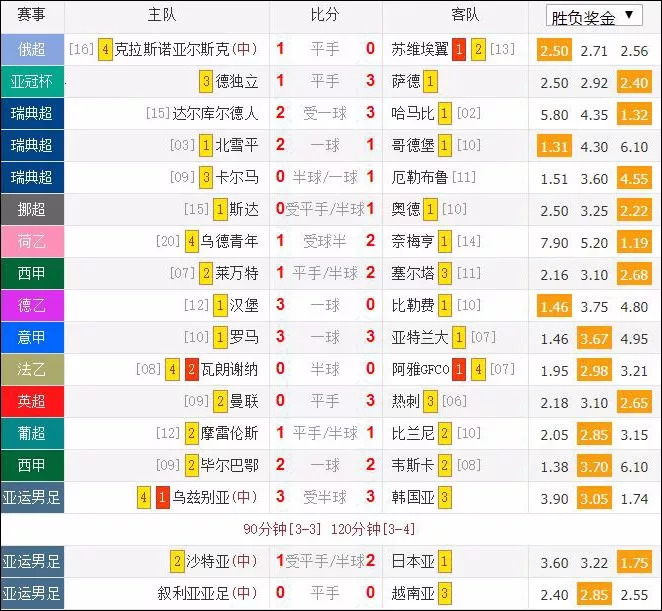Screen dimensions: 662x611
Task: Click red card 1 beside 阿雅GFCO
Action: pos(459,370)
